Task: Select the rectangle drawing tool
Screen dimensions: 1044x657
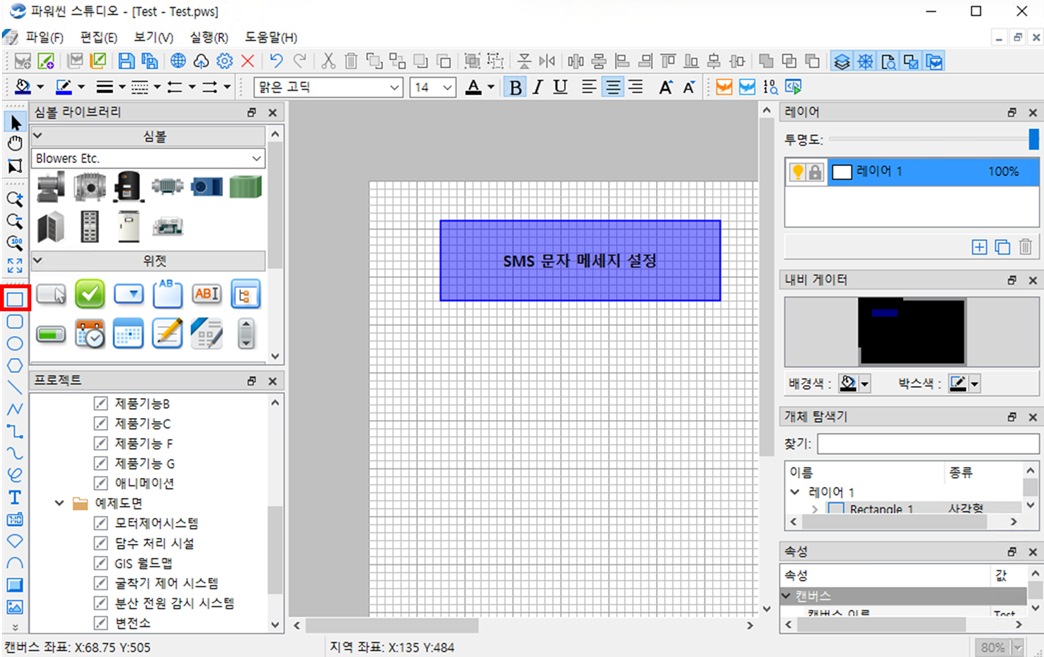Action: click(x=15, y=298)
